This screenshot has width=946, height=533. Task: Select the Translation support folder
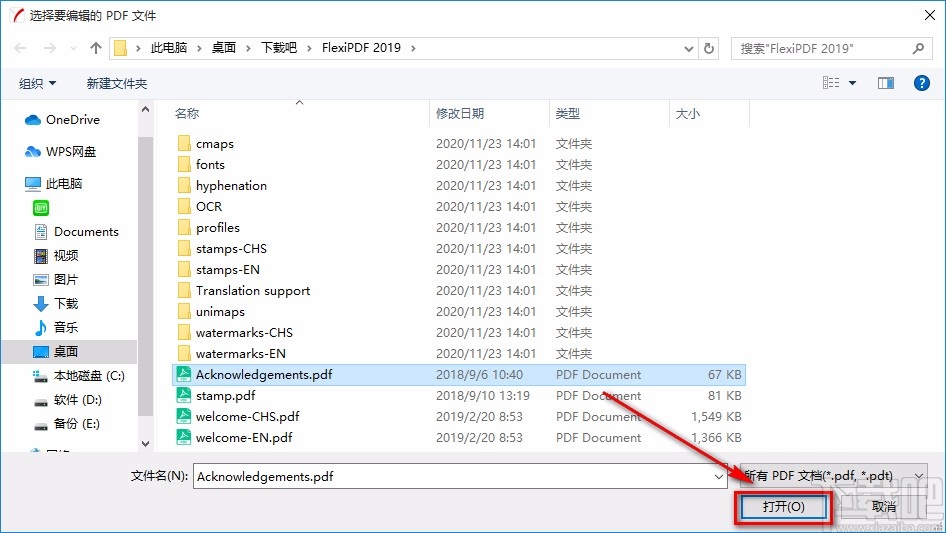253,290
